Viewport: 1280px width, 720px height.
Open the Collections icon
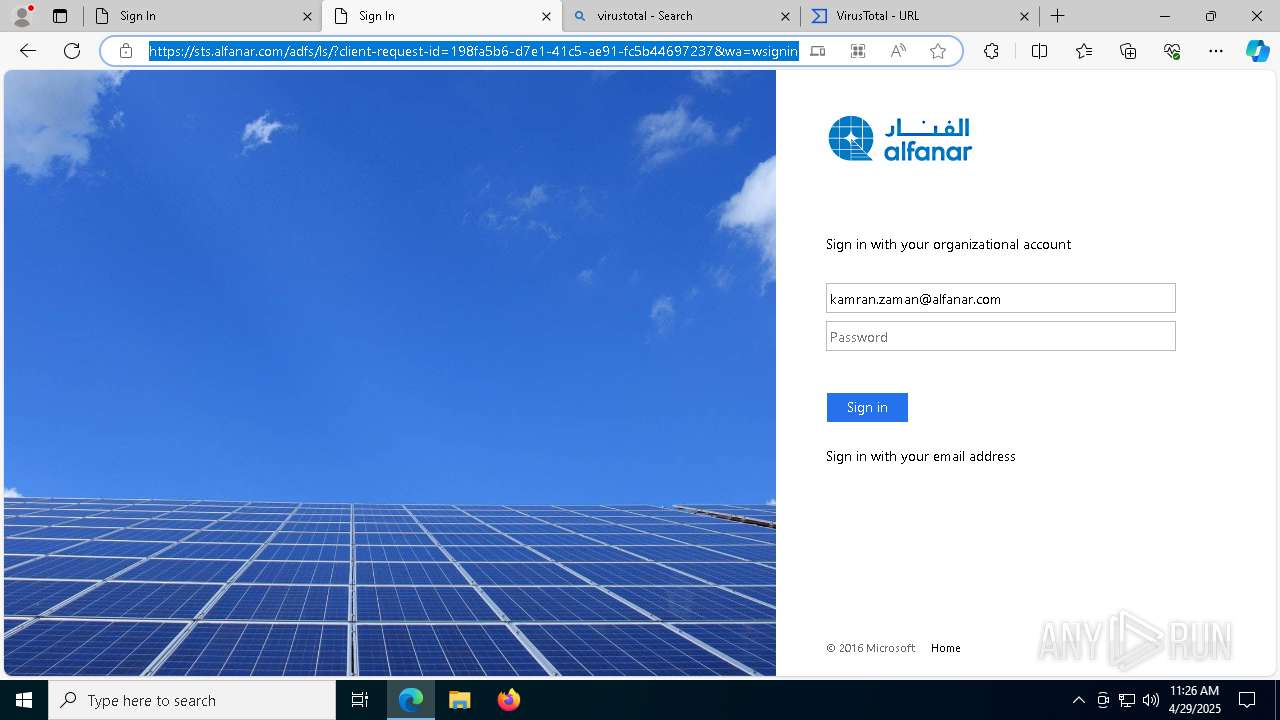tap(1128, 51)
